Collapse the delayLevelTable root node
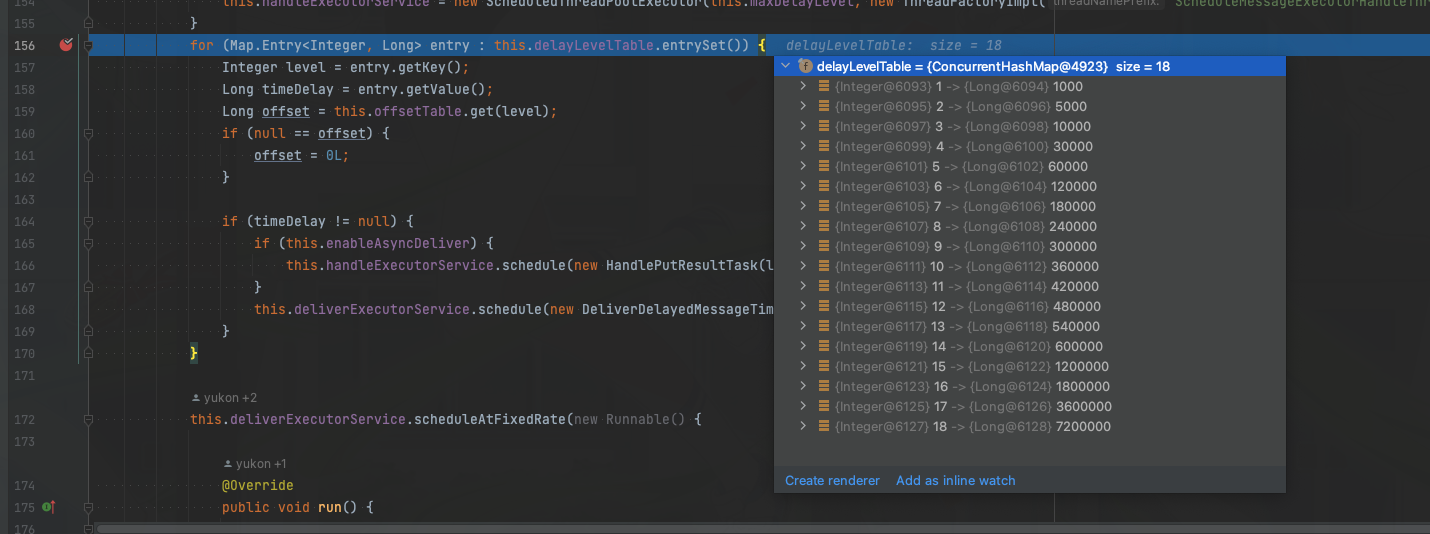1430x534 pixels. [x=785, y=66]
